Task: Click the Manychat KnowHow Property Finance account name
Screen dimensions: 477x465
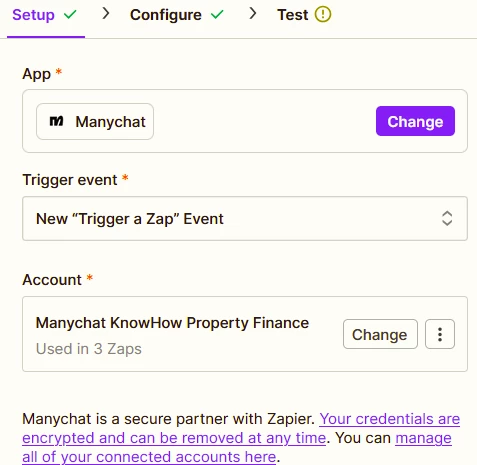Action: point(172,323)
